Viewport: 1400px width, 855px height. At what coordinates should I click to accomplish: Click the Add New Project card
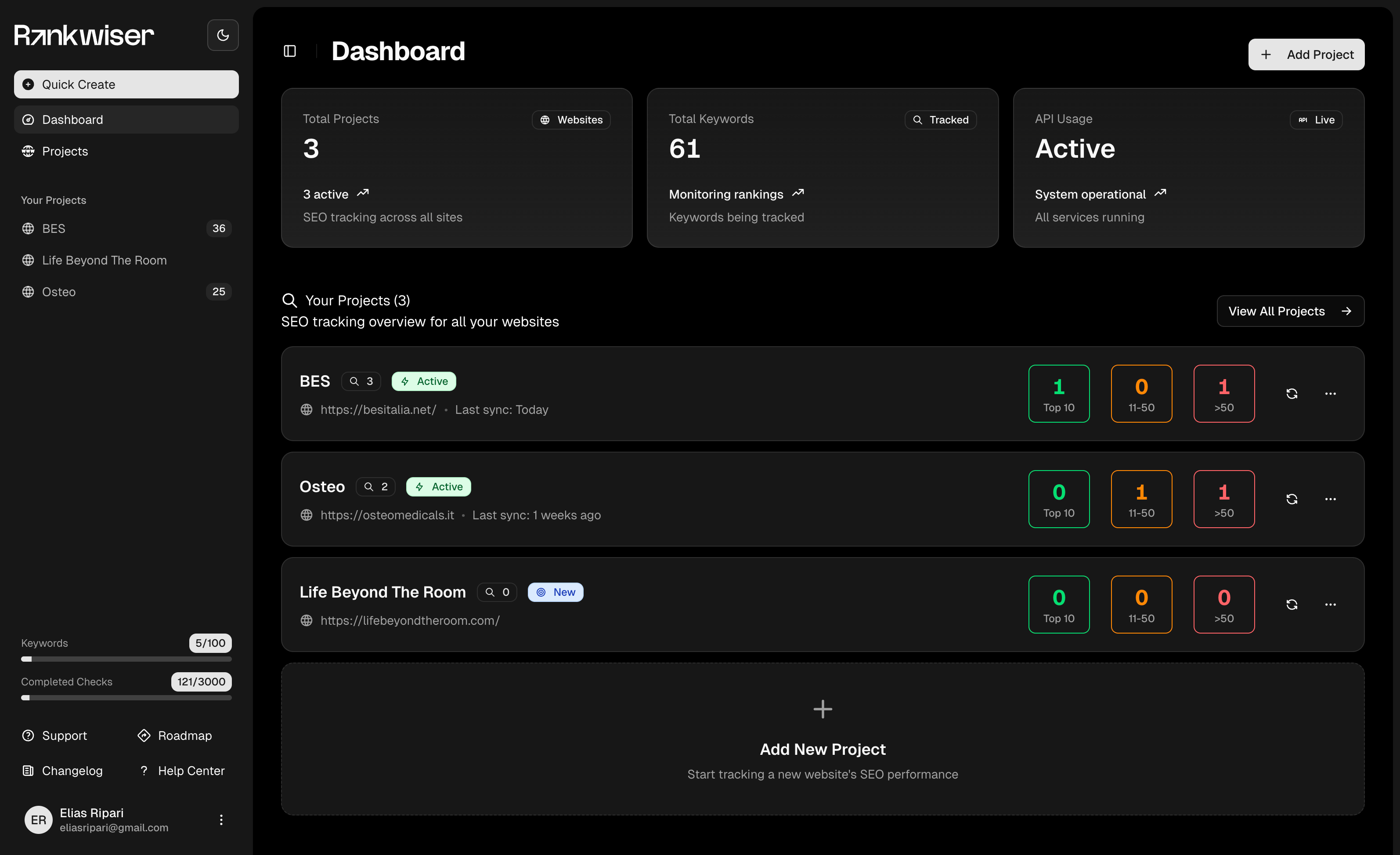822,739
